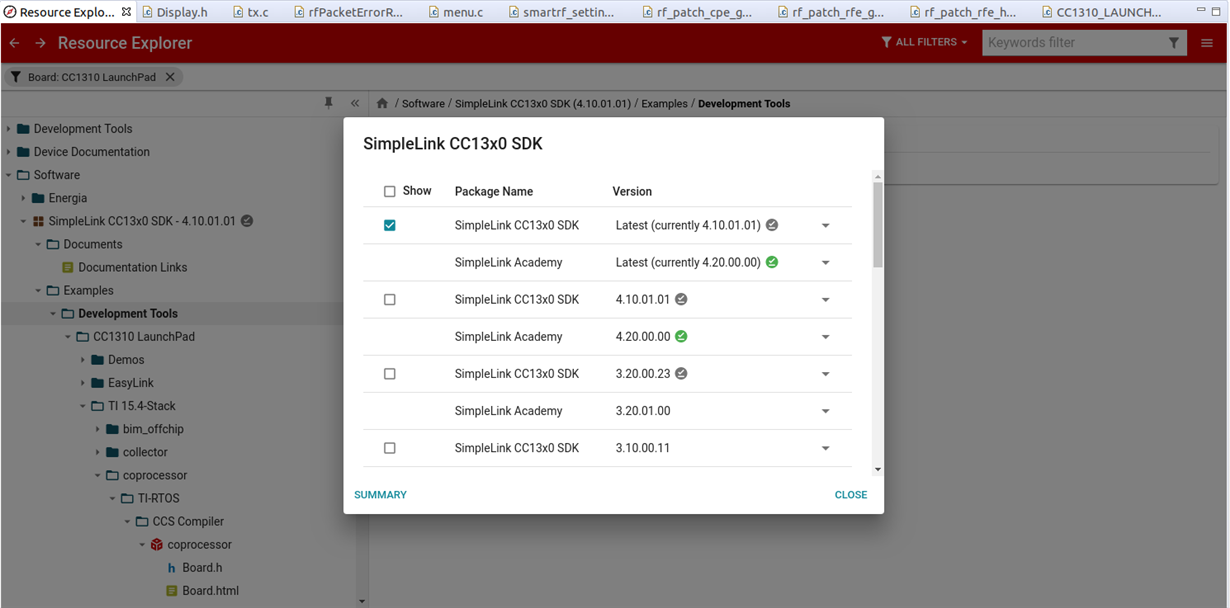Viewport: 1230px width, 608px height.
Task: Check the SDK 3.20.00.23 checkbox
Action: [390, 373]
